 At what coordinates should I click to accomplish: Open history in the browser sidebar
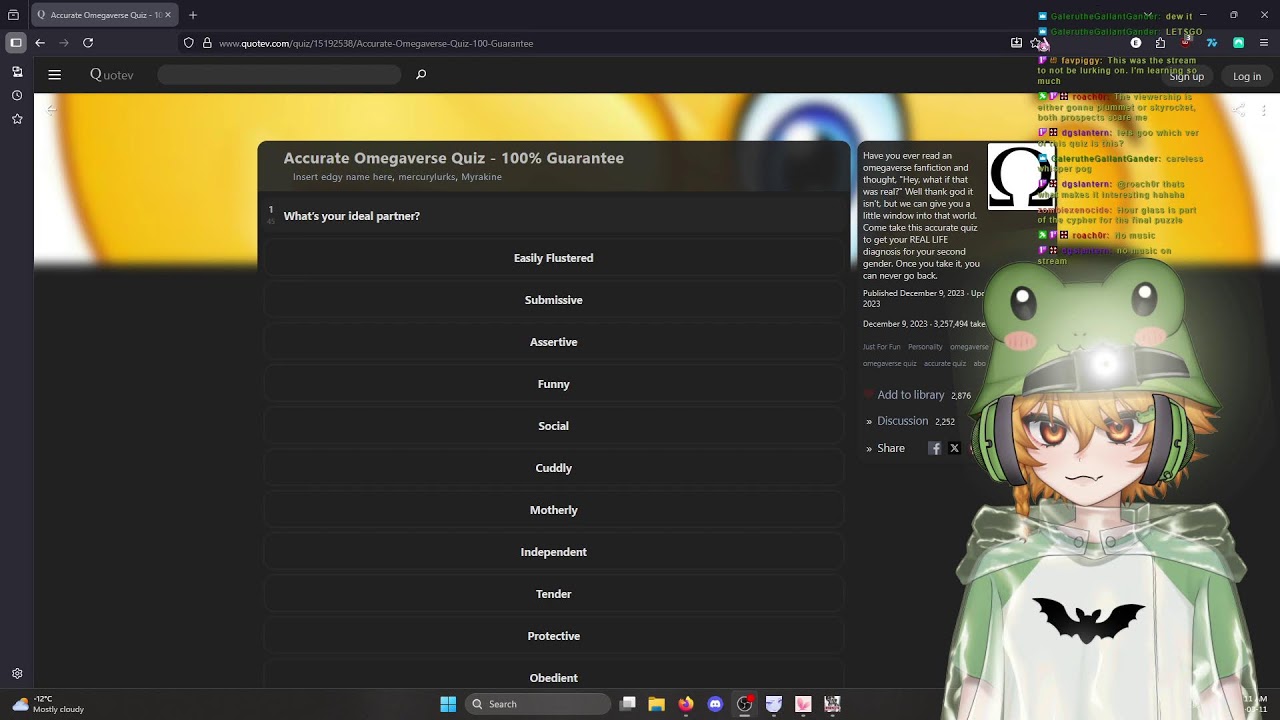click(17, 96)
